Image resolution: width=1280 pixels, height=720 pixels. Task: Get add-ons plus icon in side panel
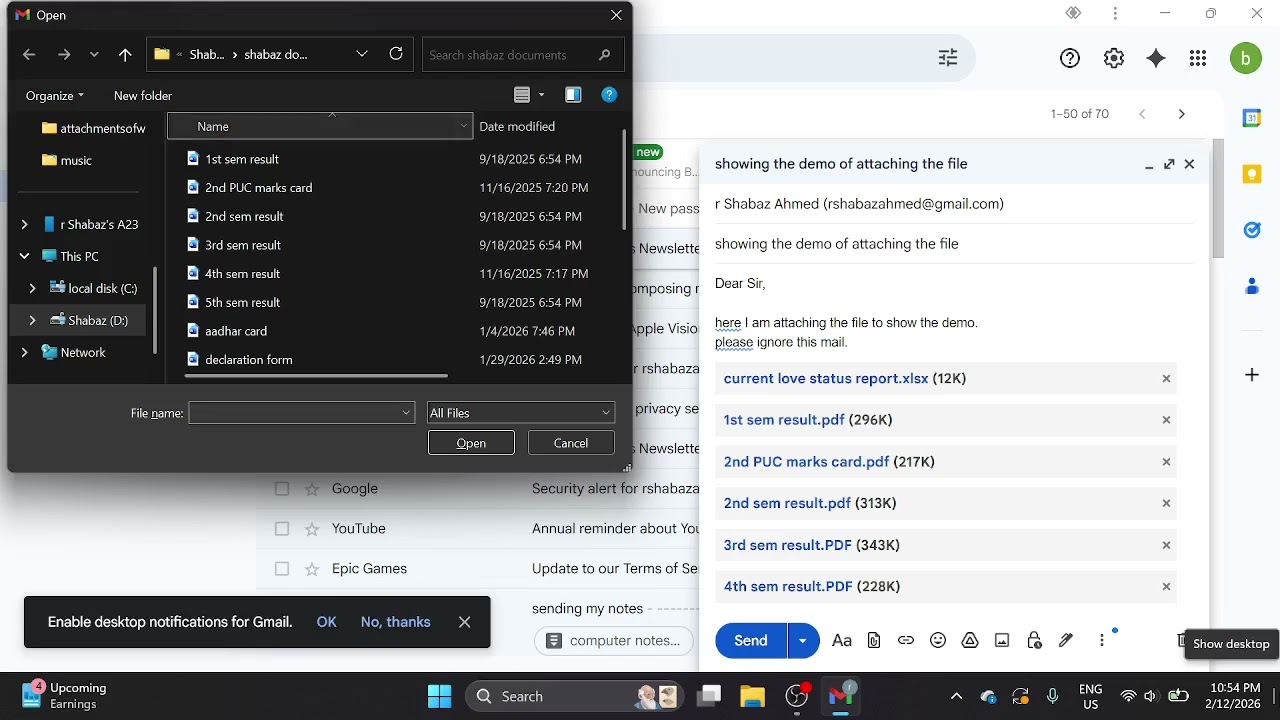(x=1251, y=375)
